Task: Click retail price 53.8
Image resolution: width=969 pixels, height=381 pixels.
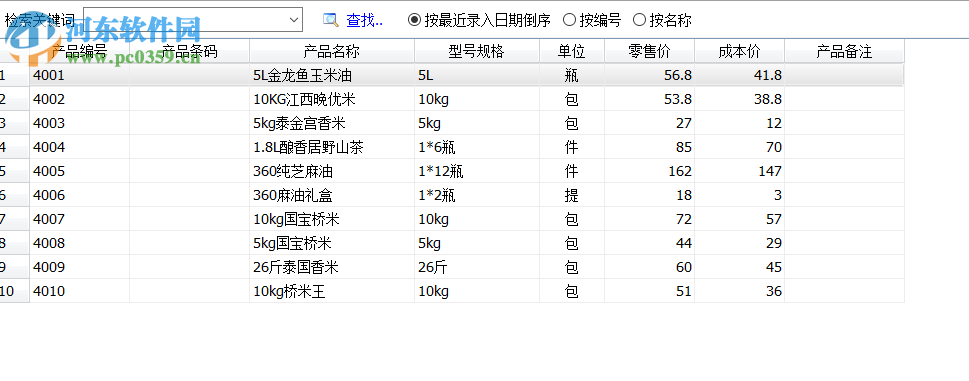Action: [678, 99]
